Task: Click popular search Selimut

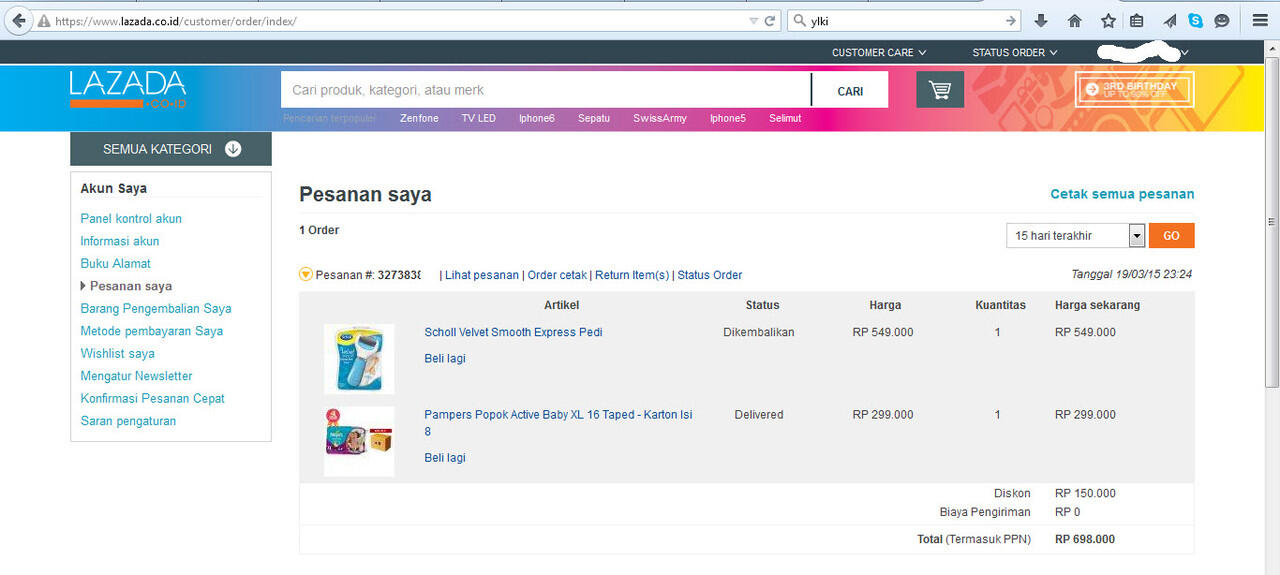Action: [785, 118]
